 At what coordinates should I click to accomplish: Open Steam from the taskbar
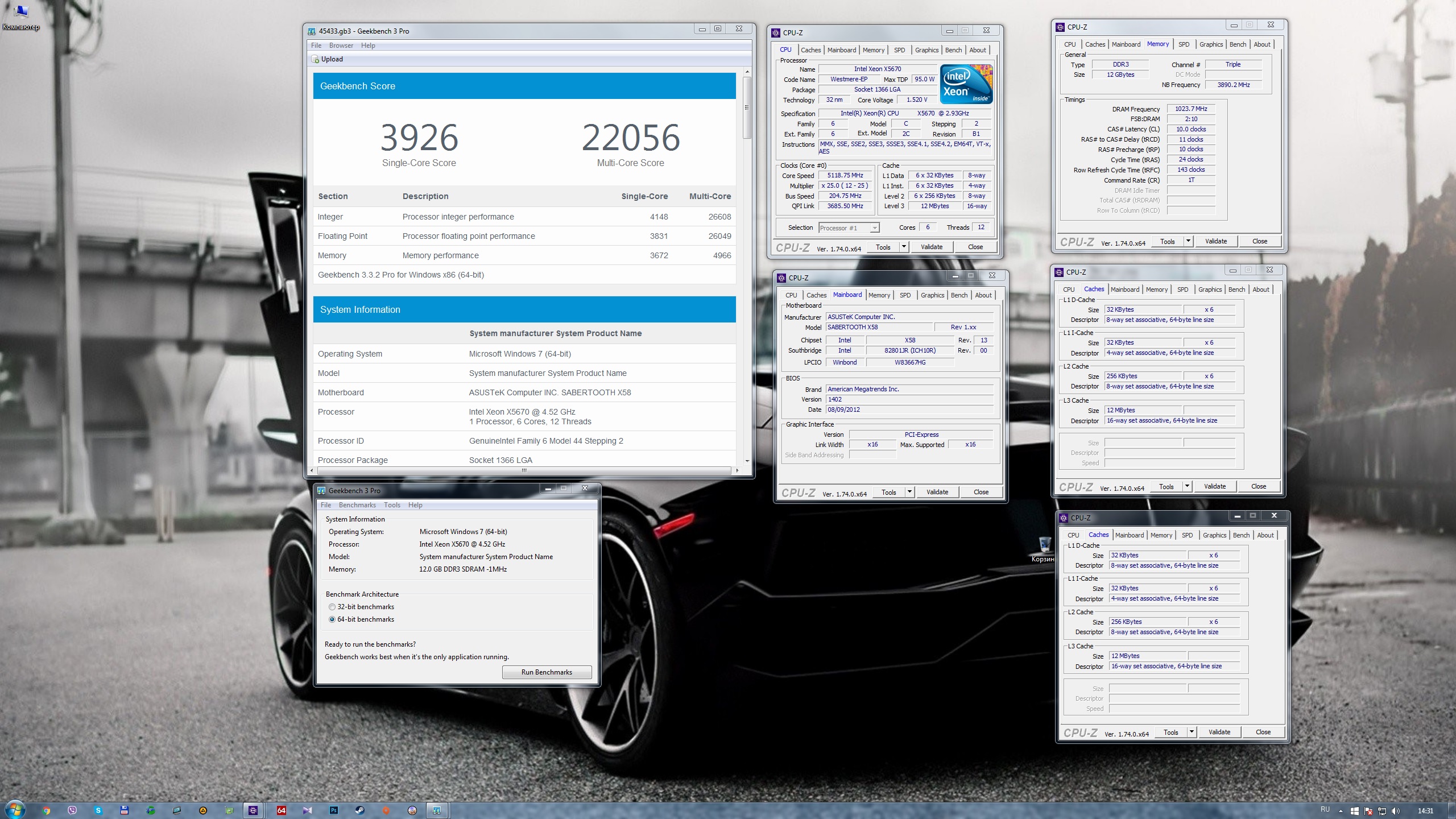tap(360, 810)
